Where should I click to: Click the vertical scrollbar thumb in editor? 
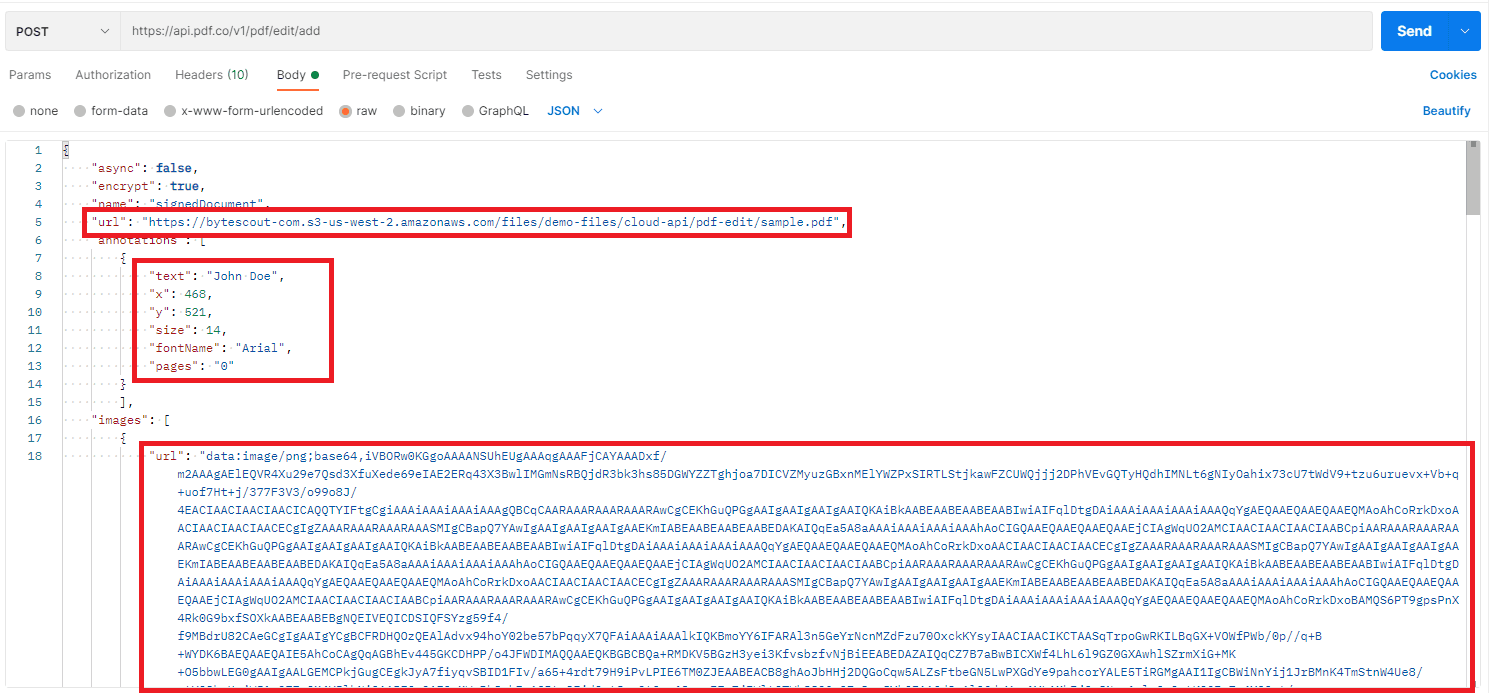tap(1472, 185)
